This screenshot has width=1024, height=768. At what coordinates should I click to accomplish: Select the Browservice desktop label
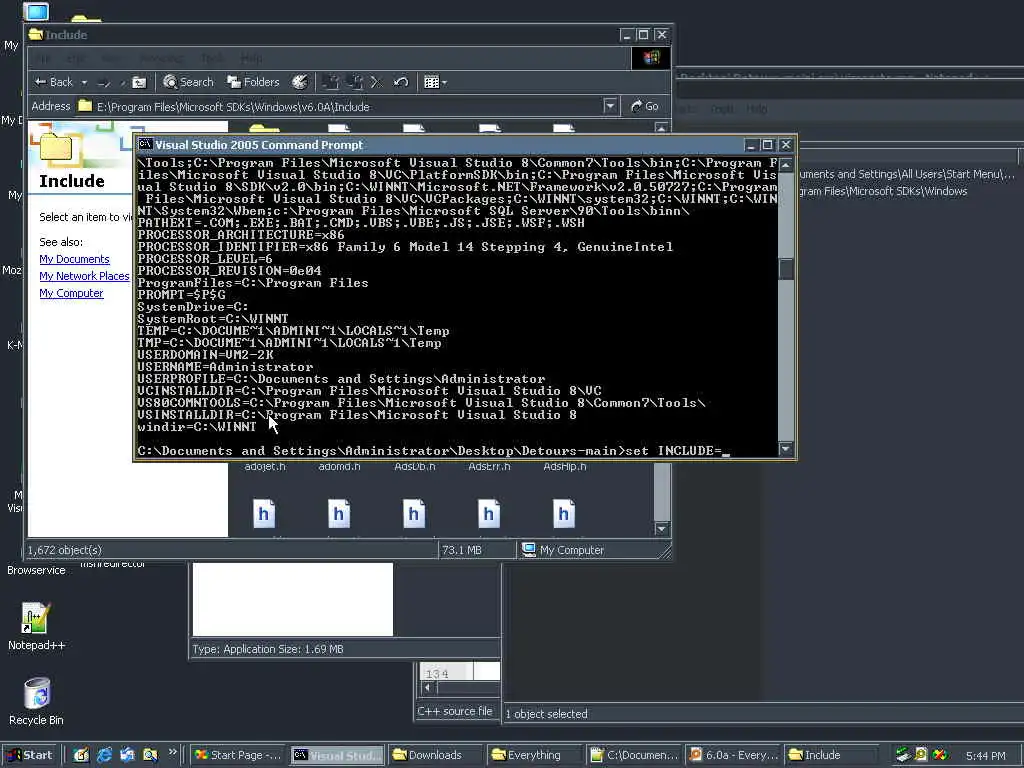36,570
